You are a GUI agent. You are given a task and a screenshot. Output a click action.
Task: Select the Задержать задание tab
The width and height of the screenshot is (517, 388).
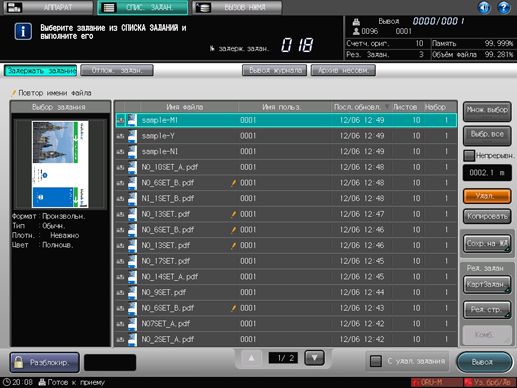point(40,71)
